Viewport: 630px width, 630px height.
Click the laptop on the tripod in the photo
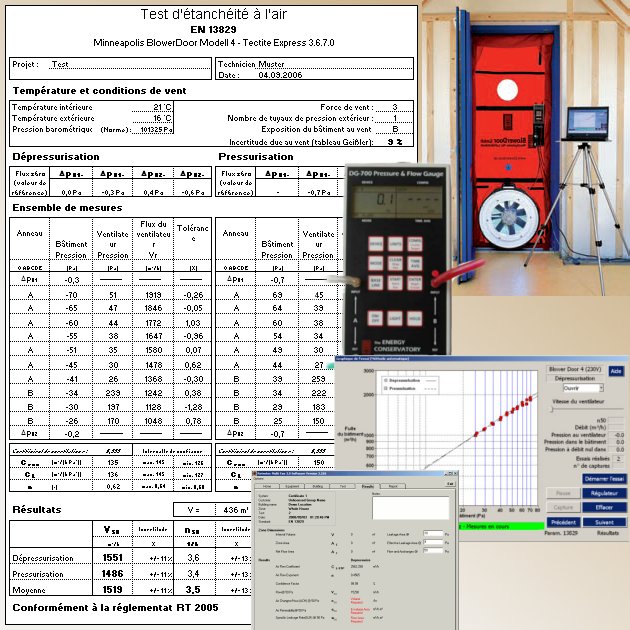[586, 123]
